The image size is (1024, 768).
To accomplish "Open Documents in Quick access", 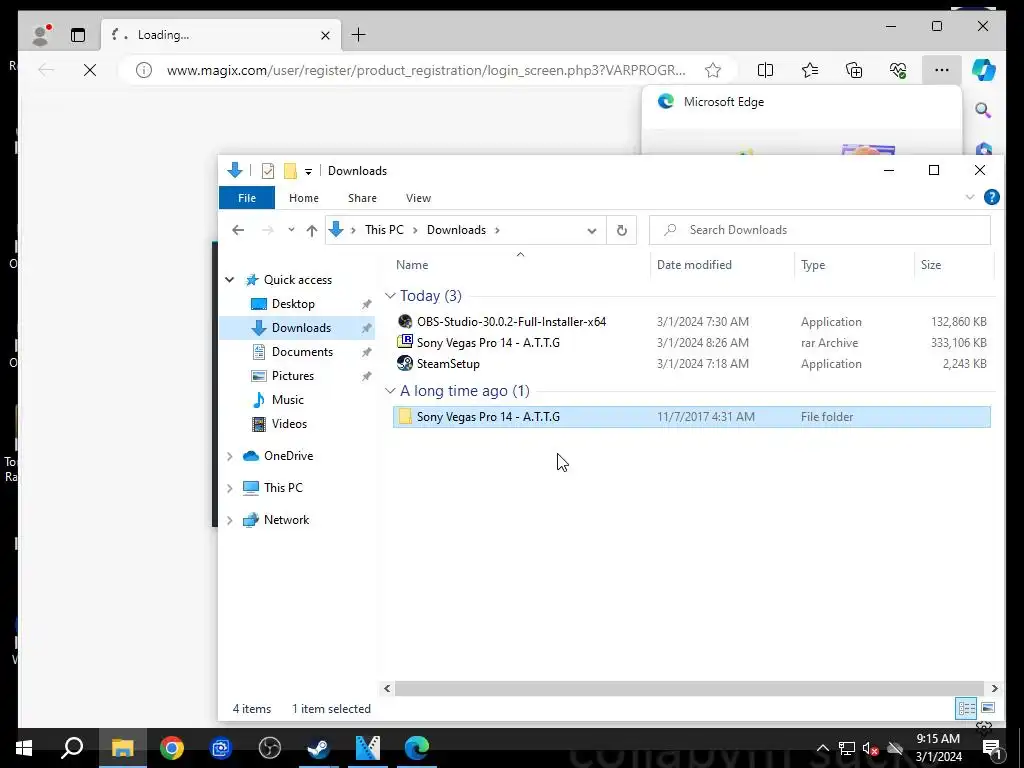I will 302,351.
